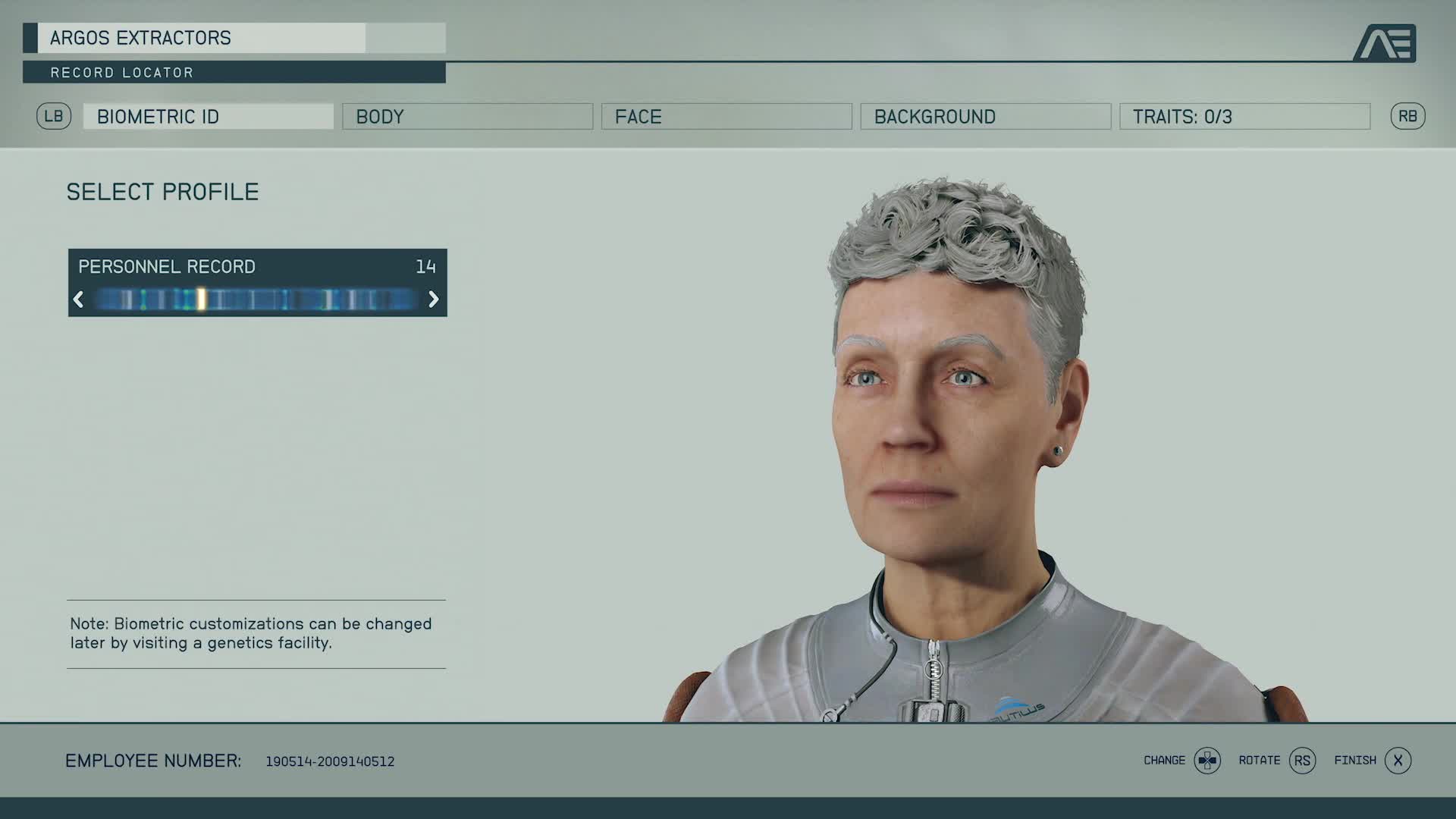Select the Biometric ID tab
This screenshot has width=1456, height=819.
click(x=209, y=116)
